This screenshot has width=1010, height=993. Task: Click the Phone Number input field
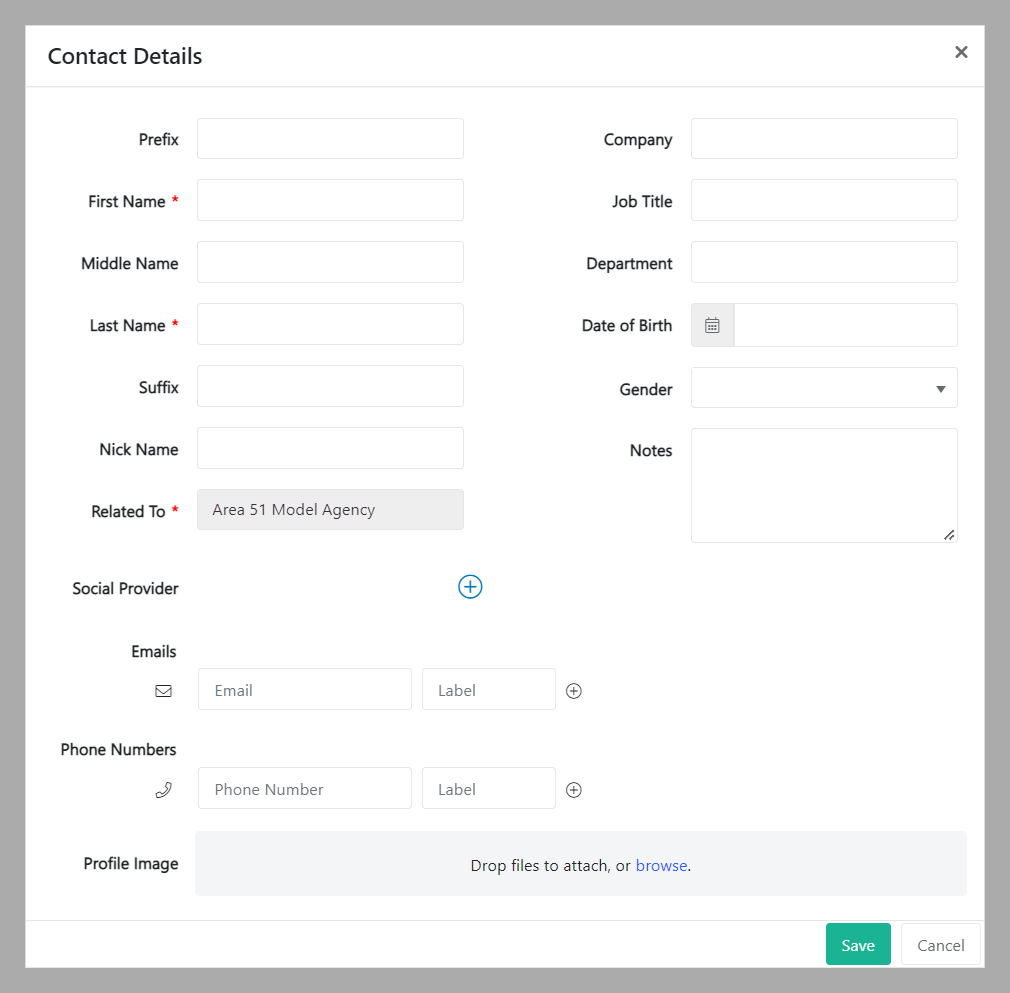(304, 788)
